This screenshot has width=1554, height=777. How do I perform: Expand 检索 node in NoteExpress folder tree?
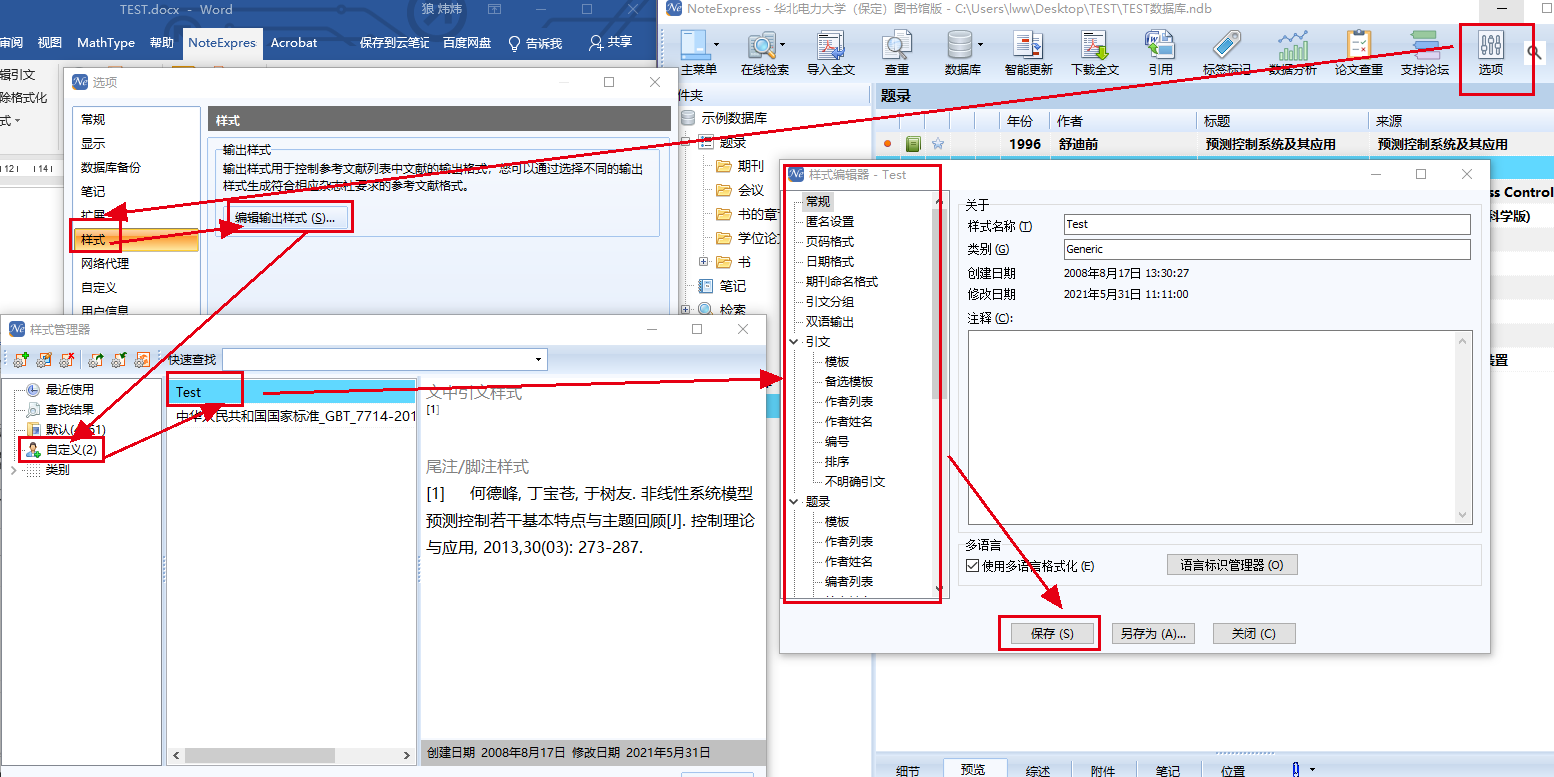(686, 310)
